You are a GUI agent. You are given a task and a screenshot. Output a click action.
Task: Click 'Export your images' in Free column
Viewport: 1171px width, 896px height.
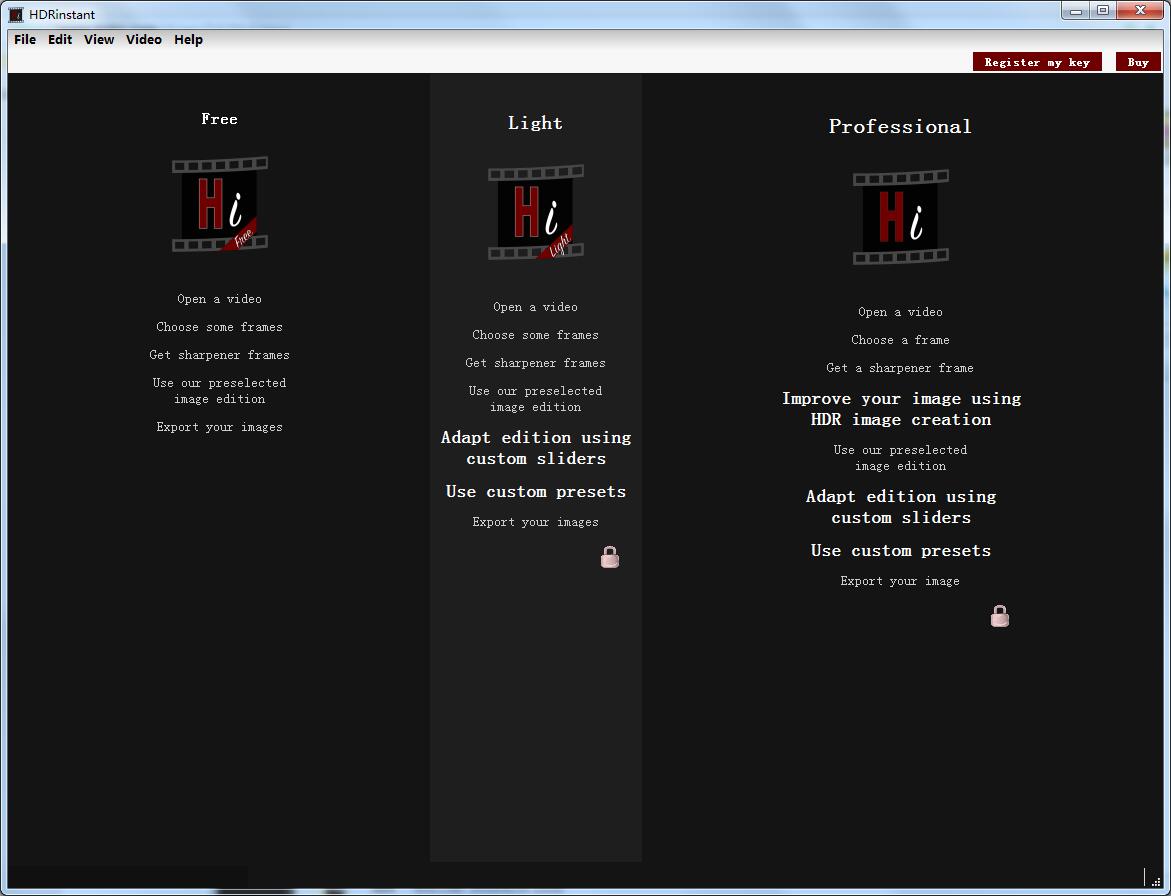[219, 427]
